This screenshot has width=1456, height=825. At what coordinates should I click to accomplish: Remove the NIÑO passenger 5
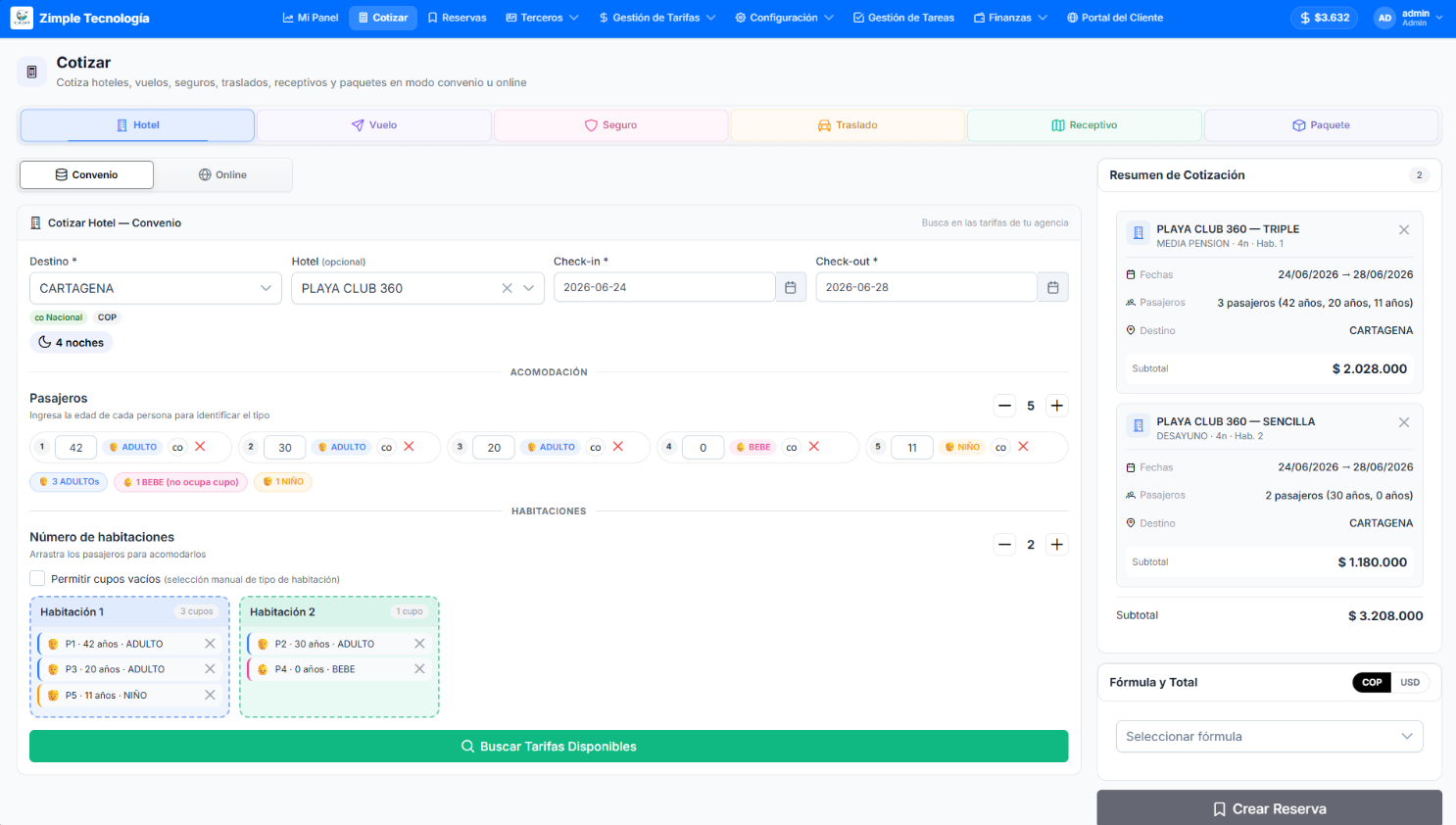(x=1023, y=447)
